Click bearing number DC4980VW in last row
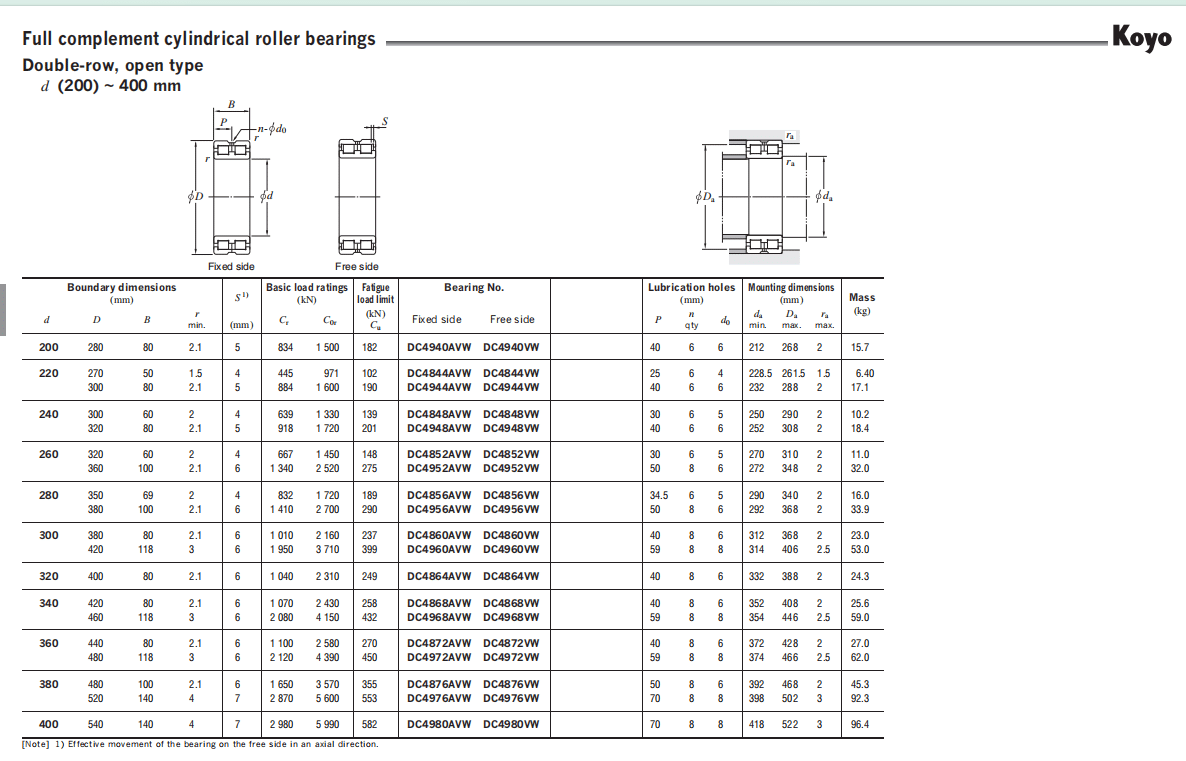 (511, 724)
